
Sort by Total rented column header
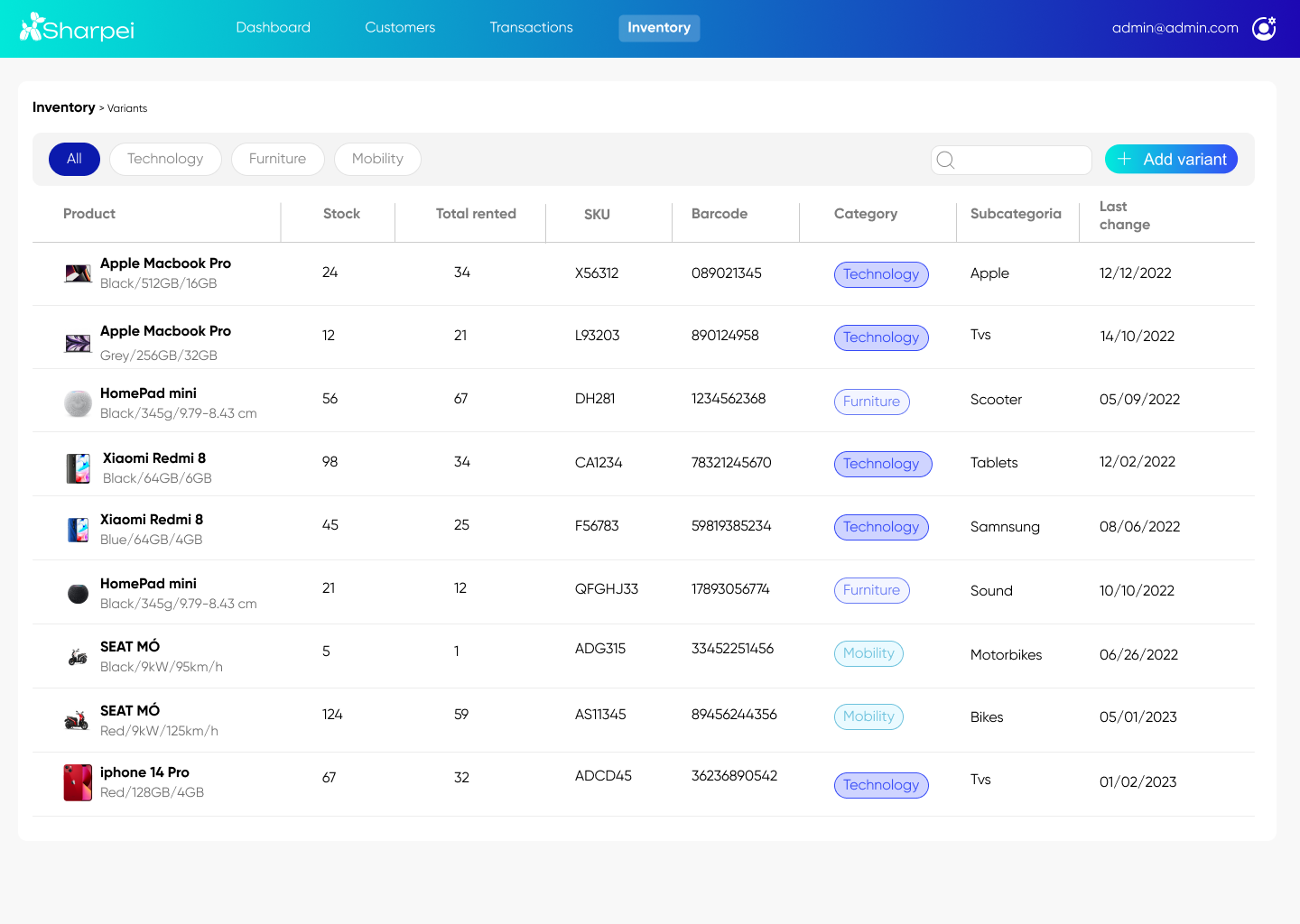pos(476,214)
